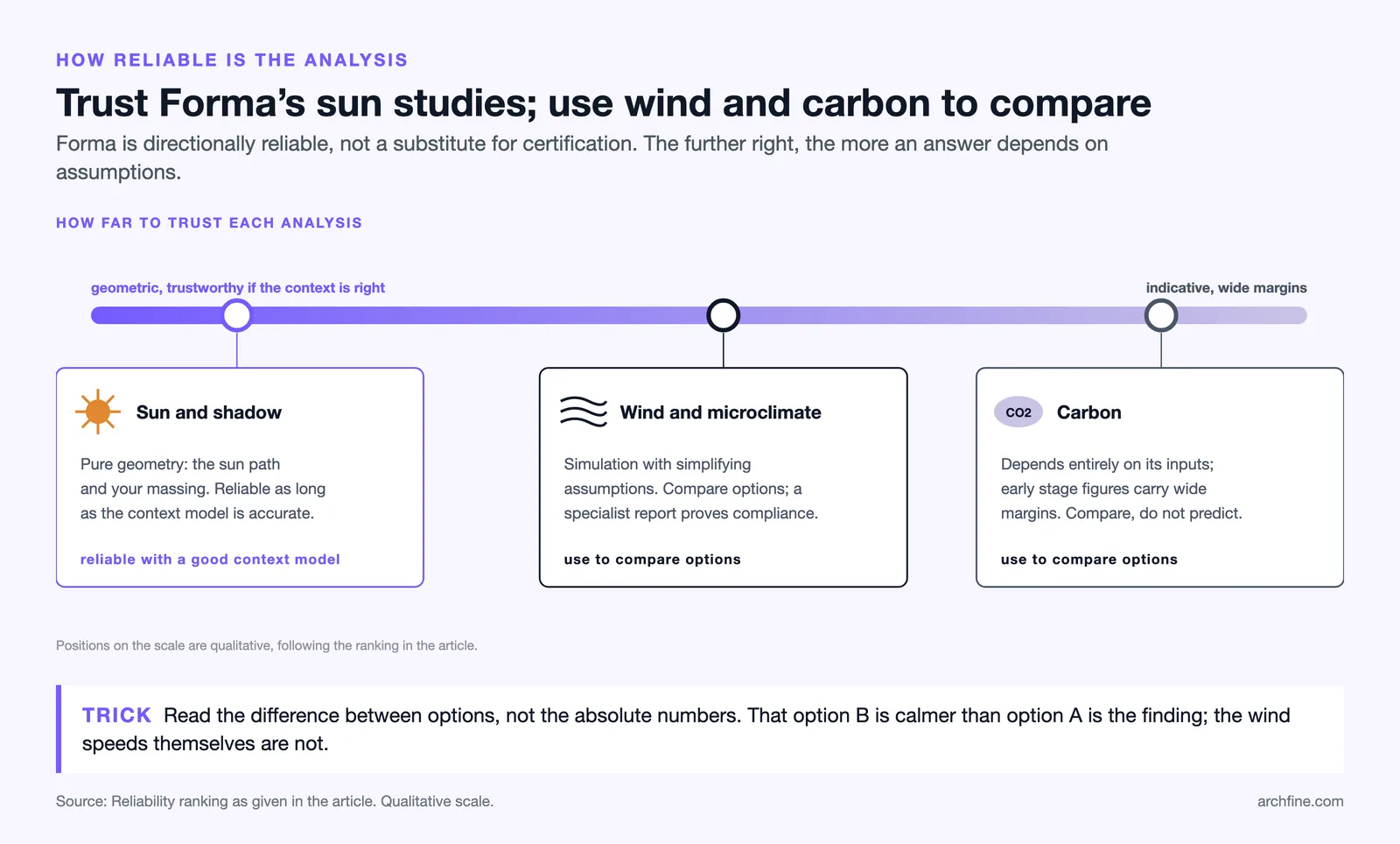Click the main title about Forma's sun studies
The image size is (1400, 844).
click(x=604, y=103)
